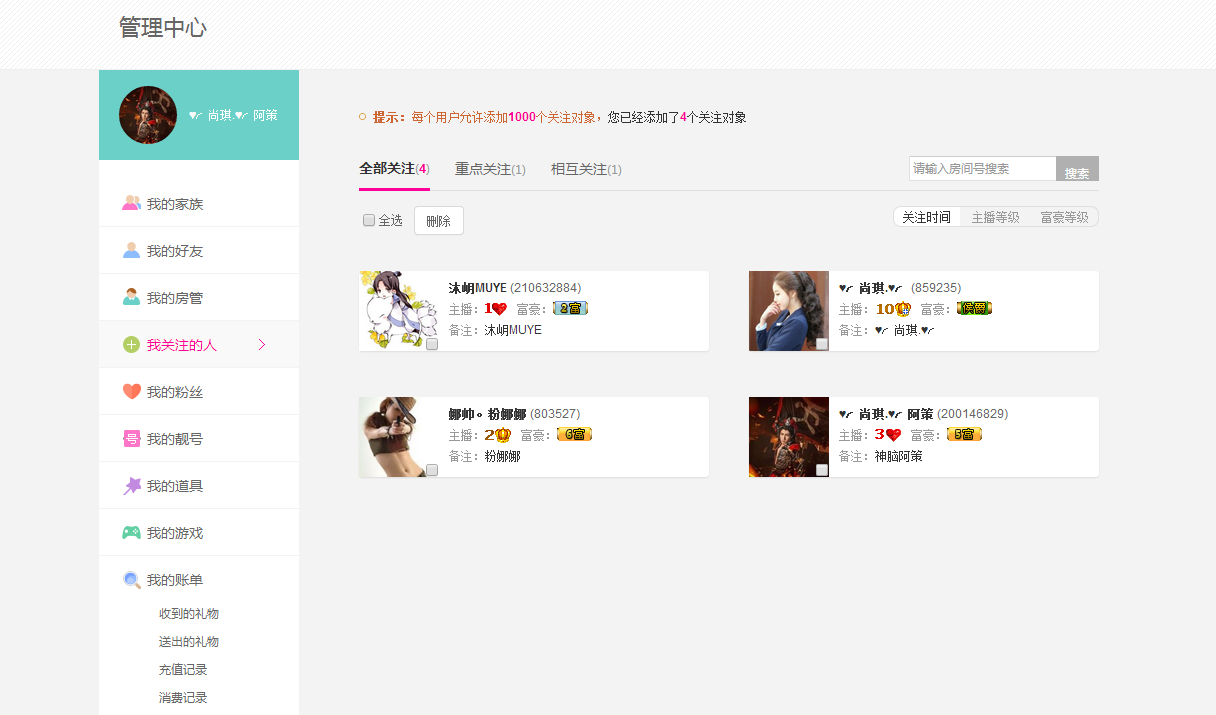Click the green plus icon beside 我关注的人
The image size is (1216, 715).
(x=131, y=345)
